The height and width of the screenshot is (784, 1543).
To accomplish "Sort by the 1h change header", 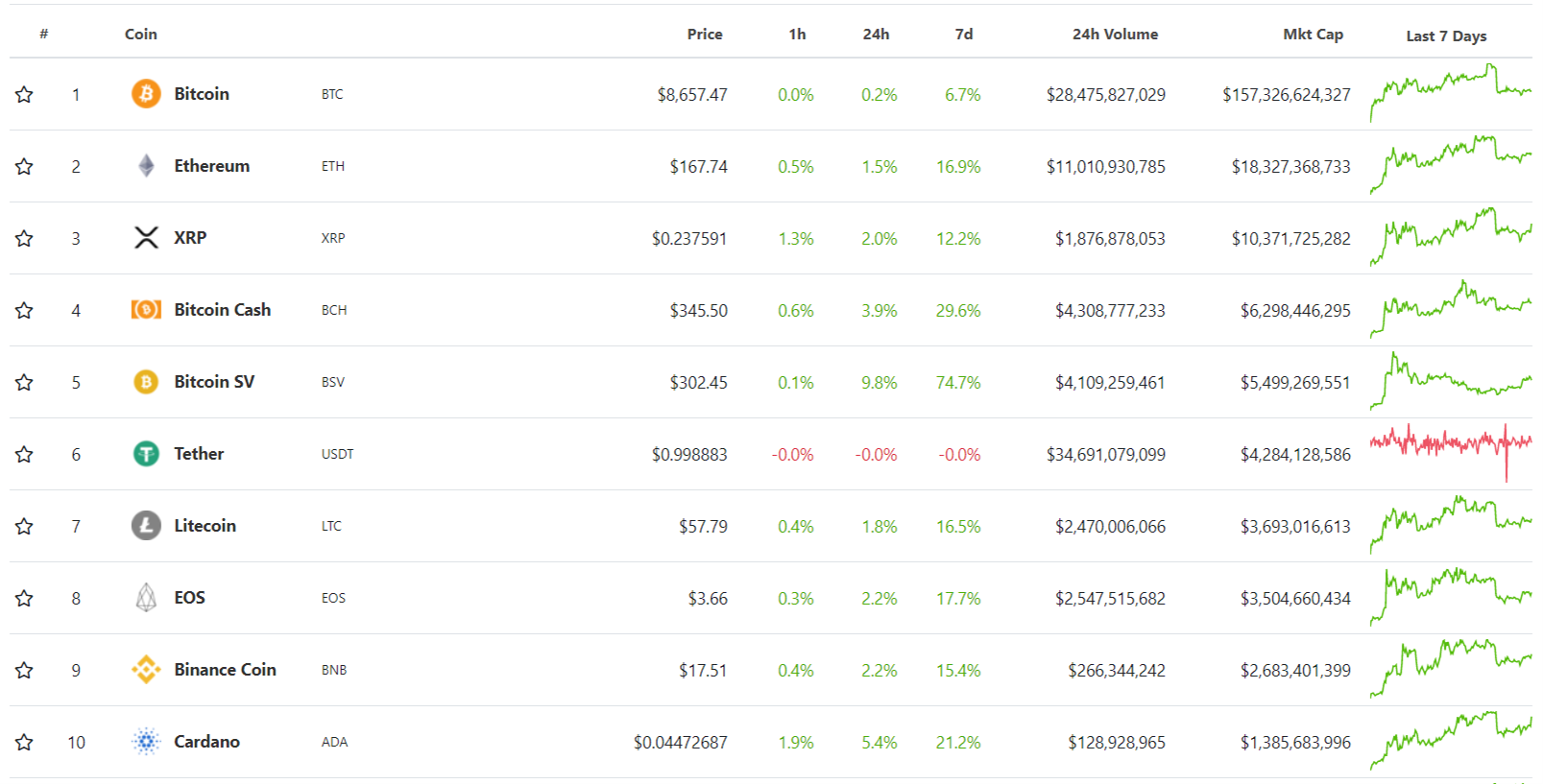I will 797,34.
